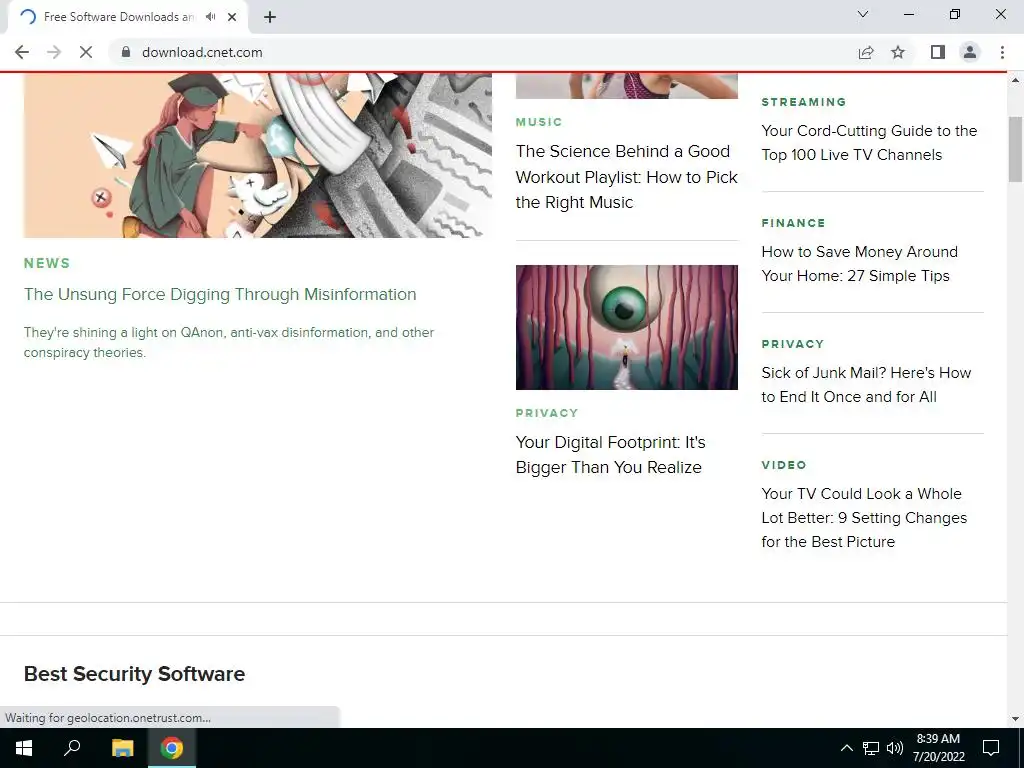
Task: Open the Chrome profile avatar menu
Action: click(970, 52)
